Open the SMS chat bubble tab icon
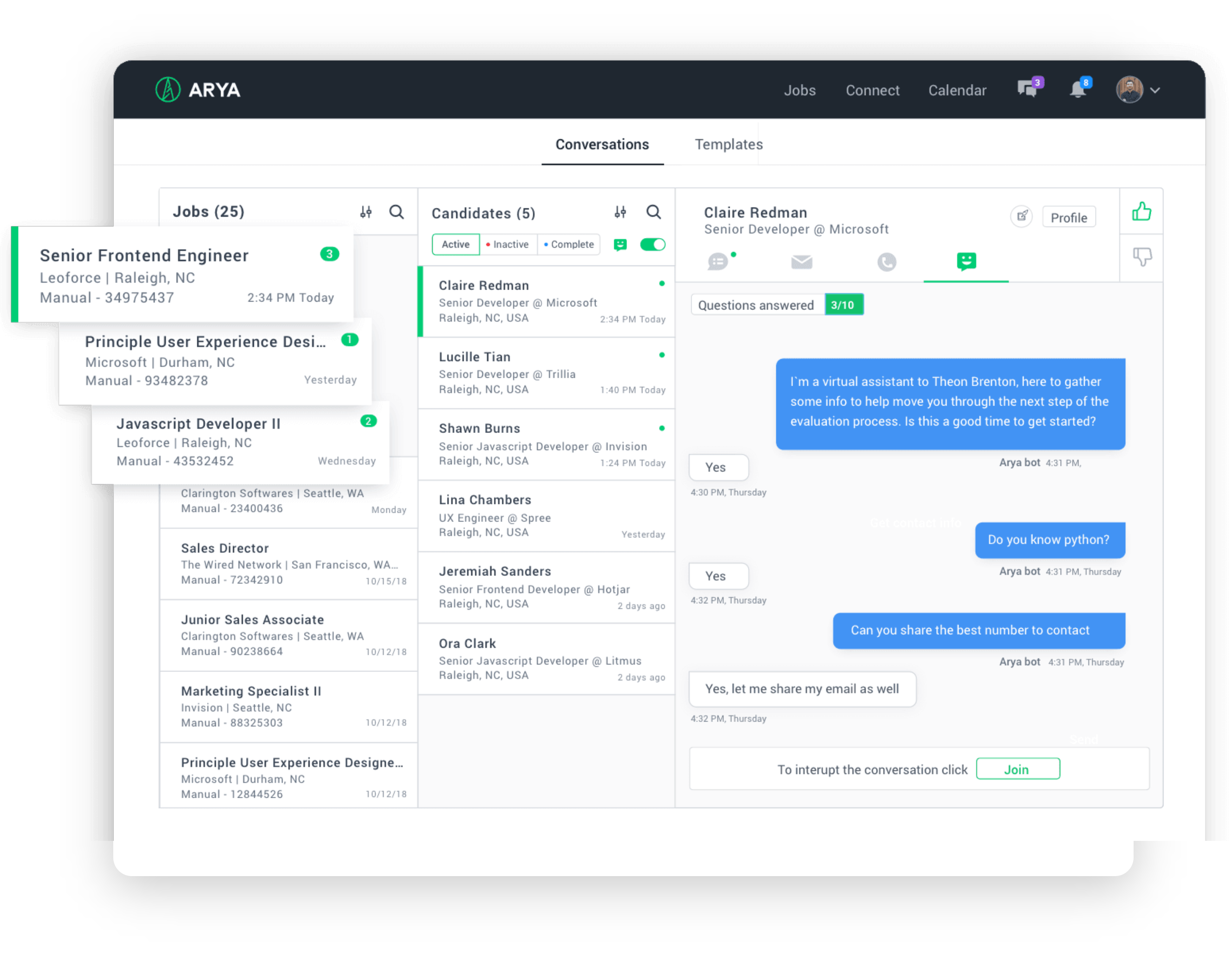Screen dimensions: 1232x955 [718, 262]
